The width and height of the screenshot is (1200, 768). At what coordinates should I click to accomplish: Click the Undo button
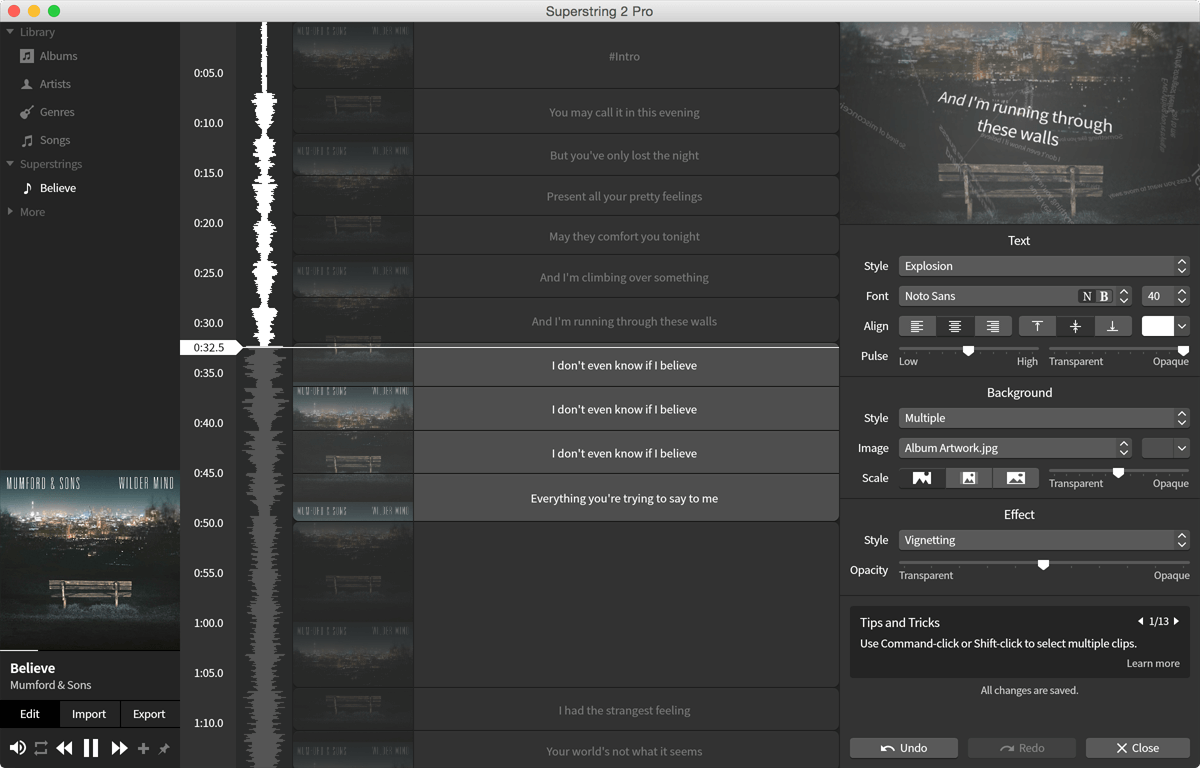click(x=904, y=748)
